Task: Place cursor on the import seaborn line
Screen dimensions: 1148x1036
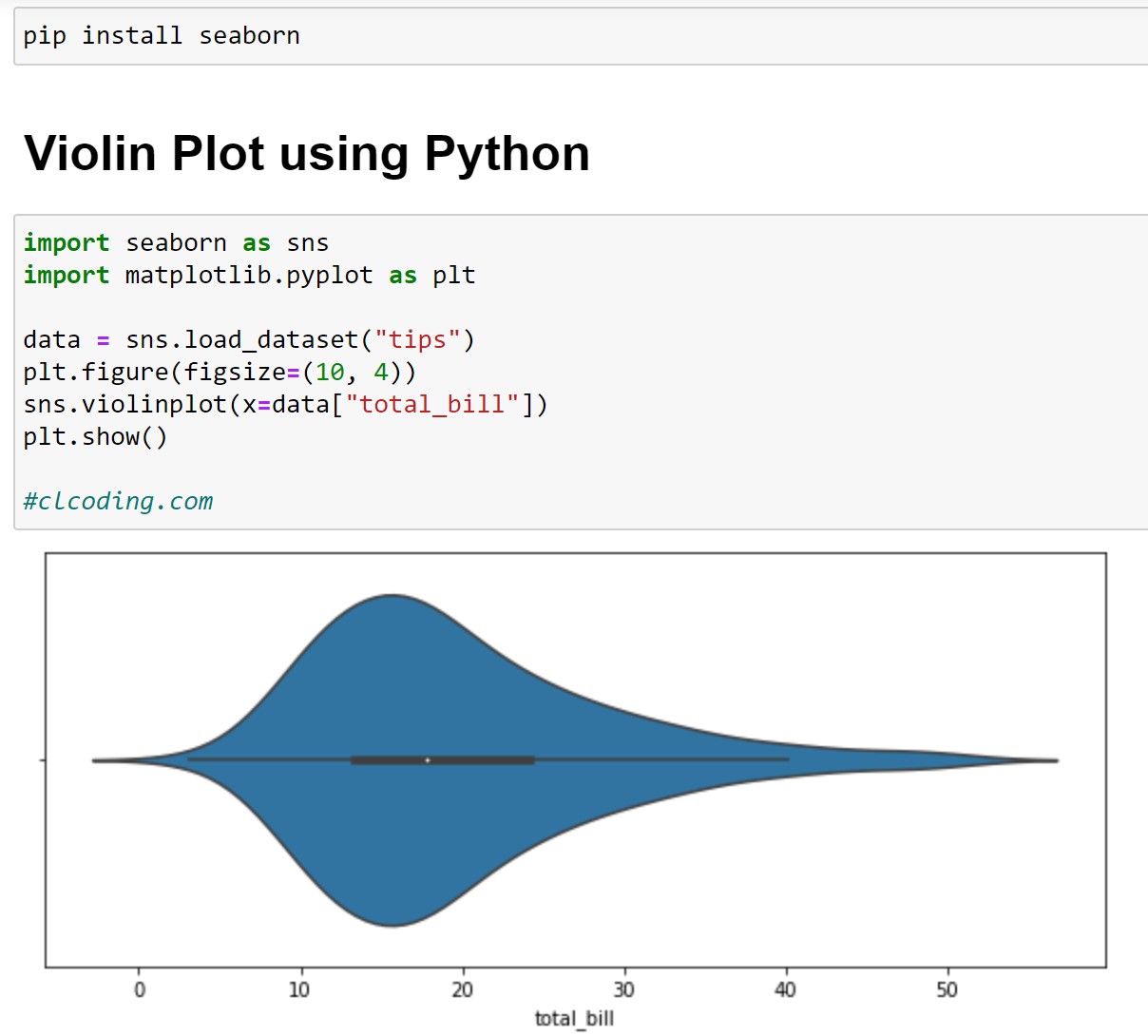Action: (x=176, y=243)
